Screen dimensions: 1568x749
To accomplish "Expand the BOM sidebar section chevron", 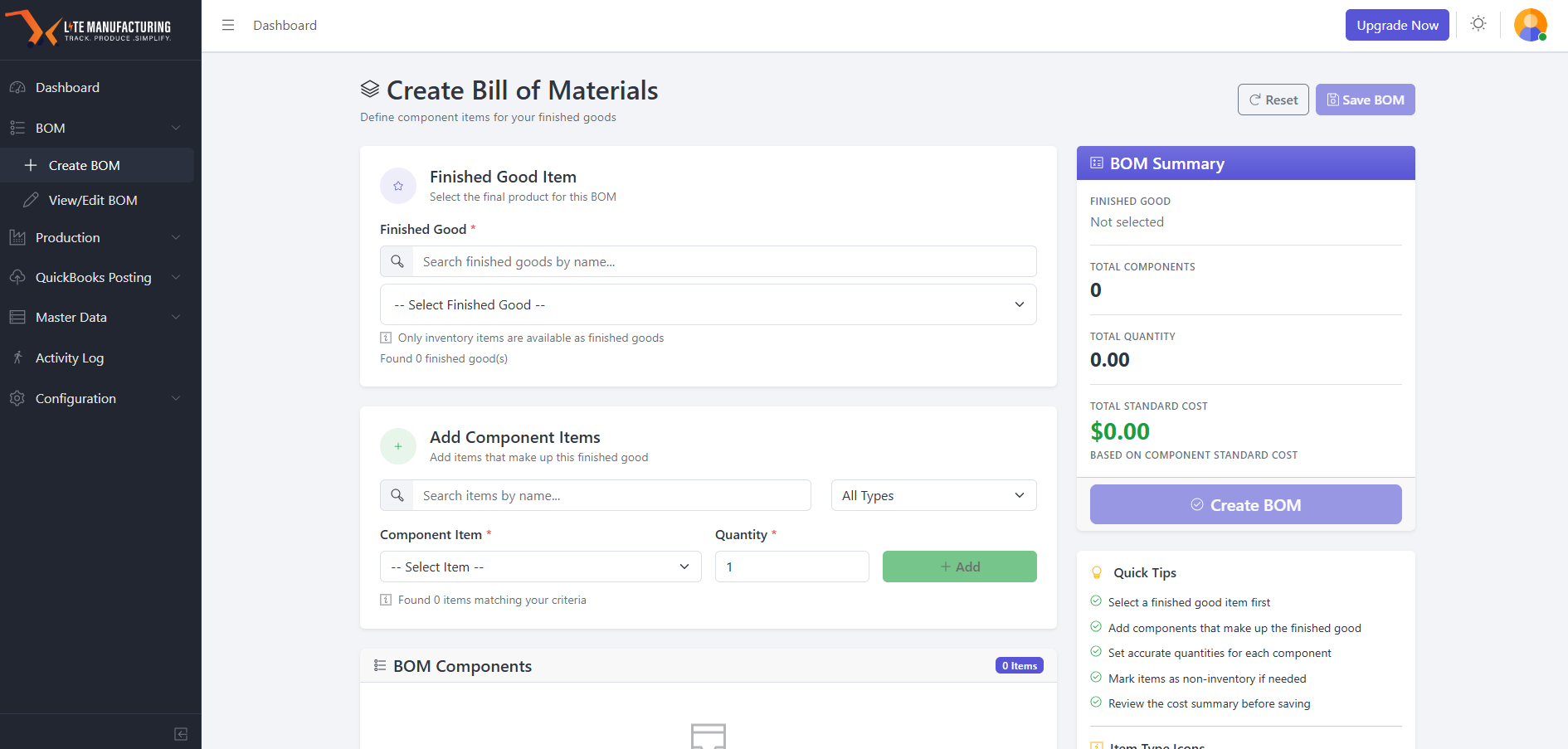I will pos(176,128).
